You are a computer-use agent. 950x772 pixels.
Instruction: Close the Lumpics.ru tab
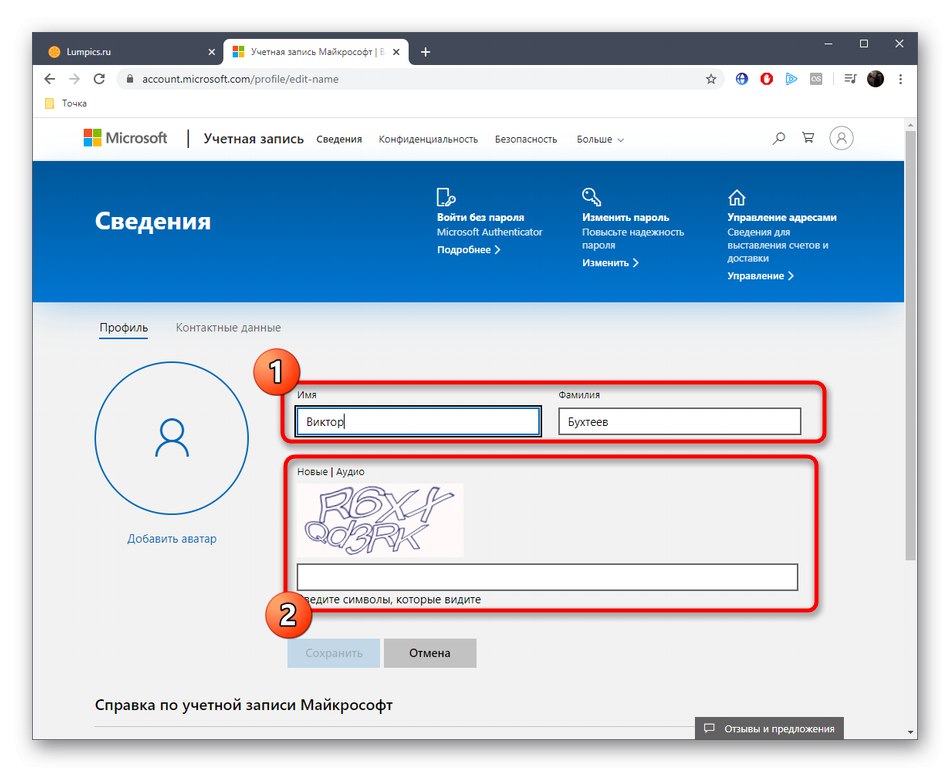211,52
